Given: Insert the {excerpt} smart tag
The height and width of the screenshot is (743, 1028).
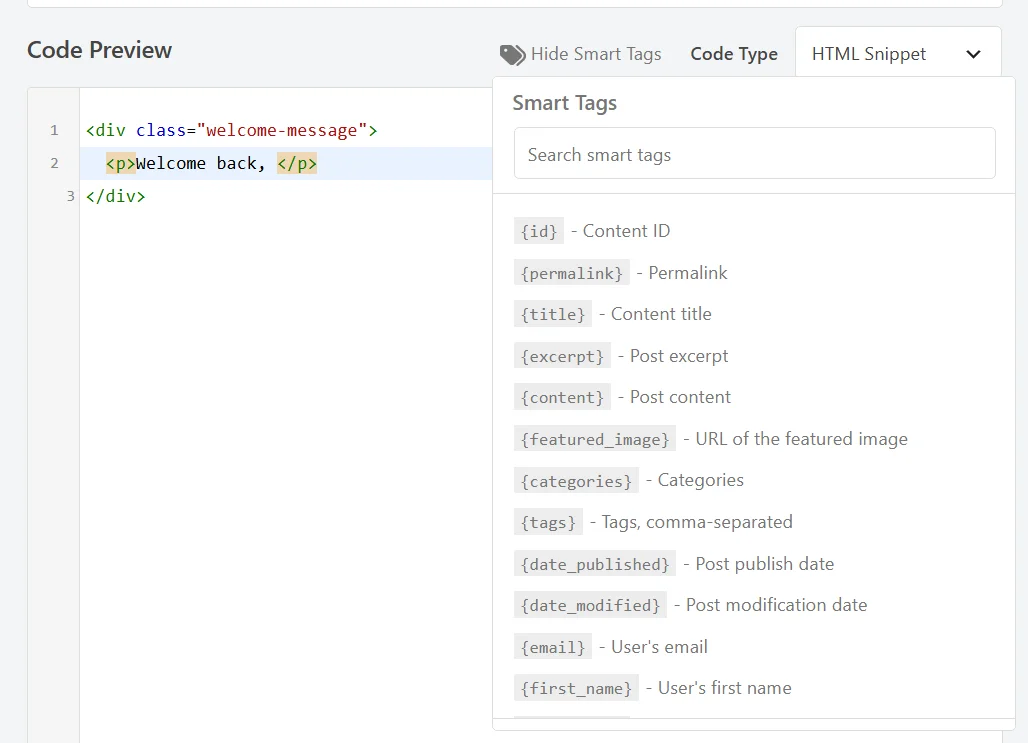Looking at the screenshot, I should click(x=563, y=356).
